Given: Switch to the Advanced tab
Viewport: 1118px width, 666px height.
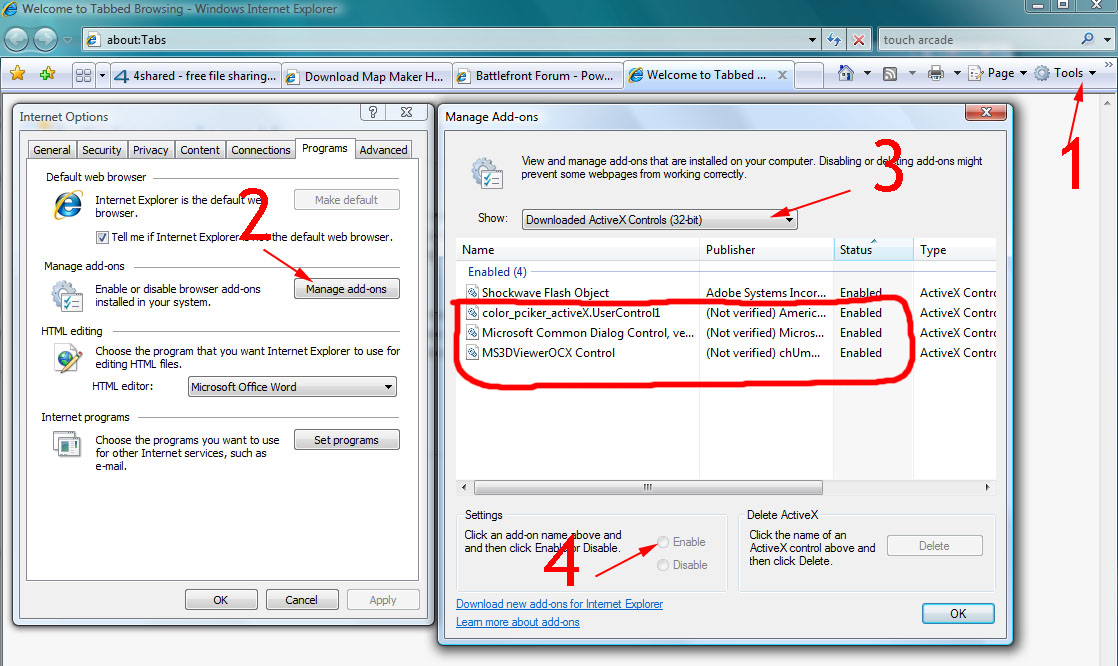Looking at the screenshot, I should pyautogui.click(x=383, y=150).
